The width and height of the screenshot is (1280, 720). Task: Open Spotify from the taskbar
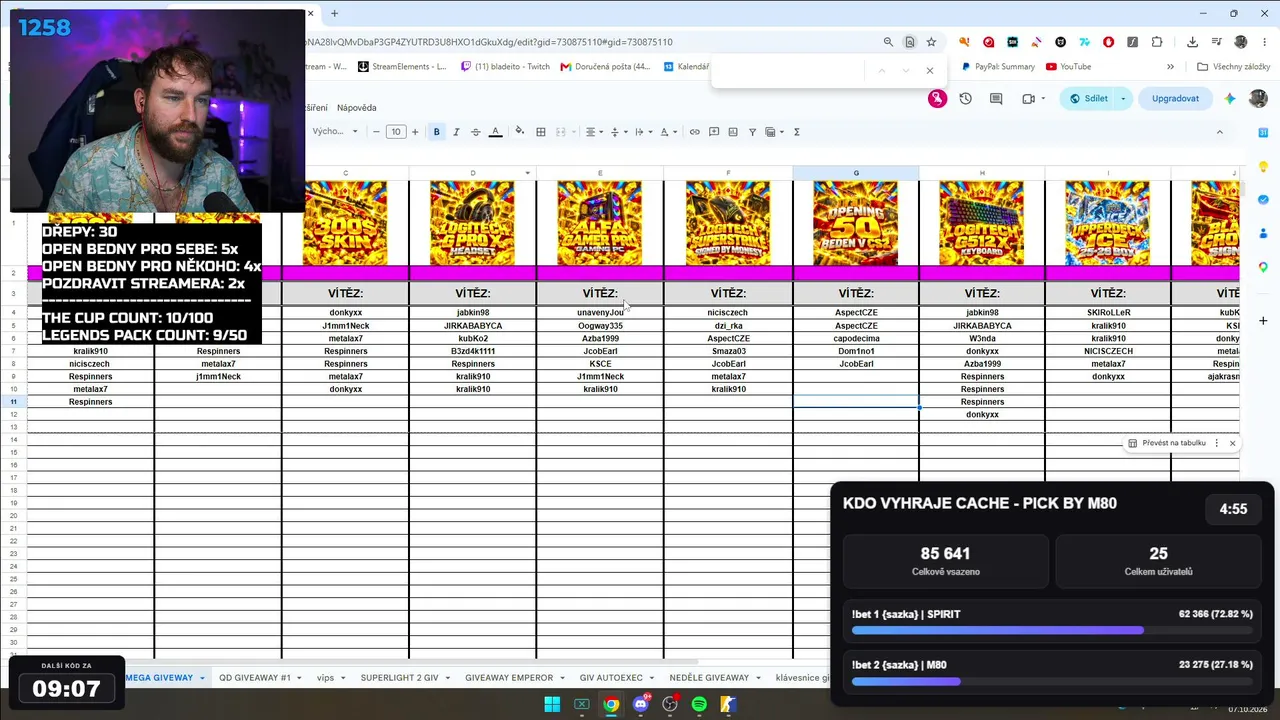point(699,704)
